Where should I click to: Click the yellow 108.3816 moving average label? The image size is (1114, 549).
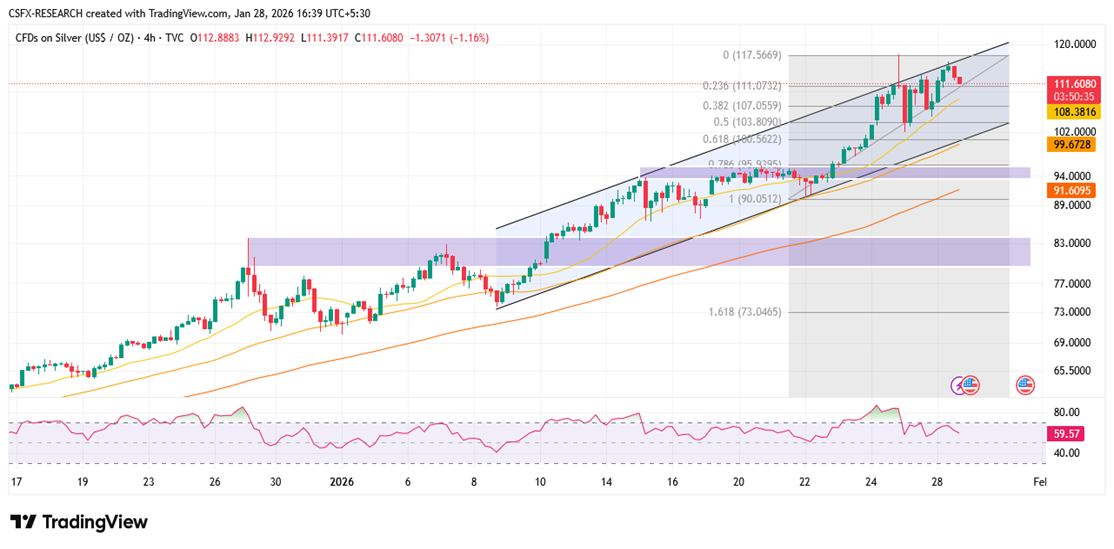1074,112
